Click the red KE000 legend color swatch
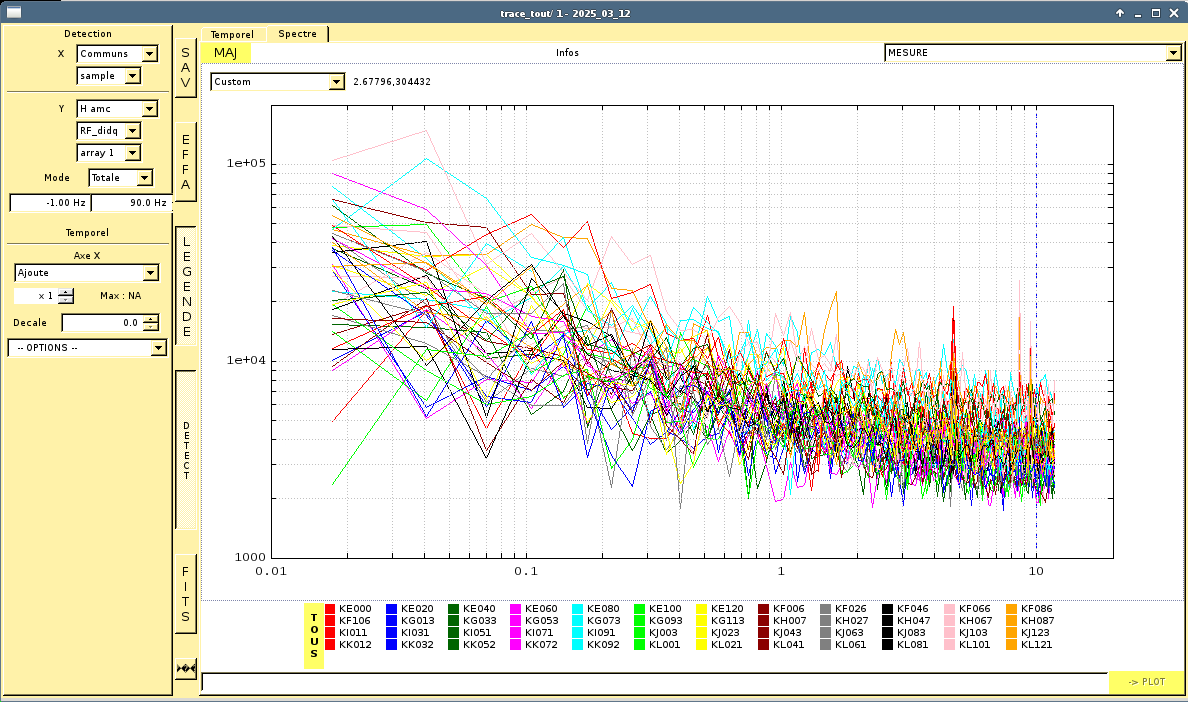1188x702 pixels. [x=331, y=609]
